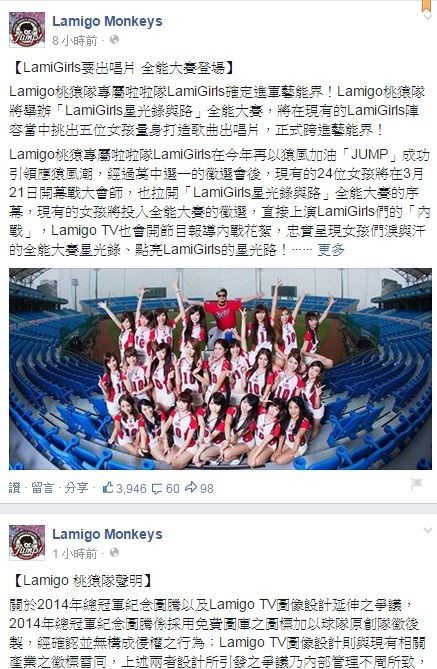Open Lamigo Monkeys page name in first post
The width and height of the screenshot is (437, 669).
[107, 21]
